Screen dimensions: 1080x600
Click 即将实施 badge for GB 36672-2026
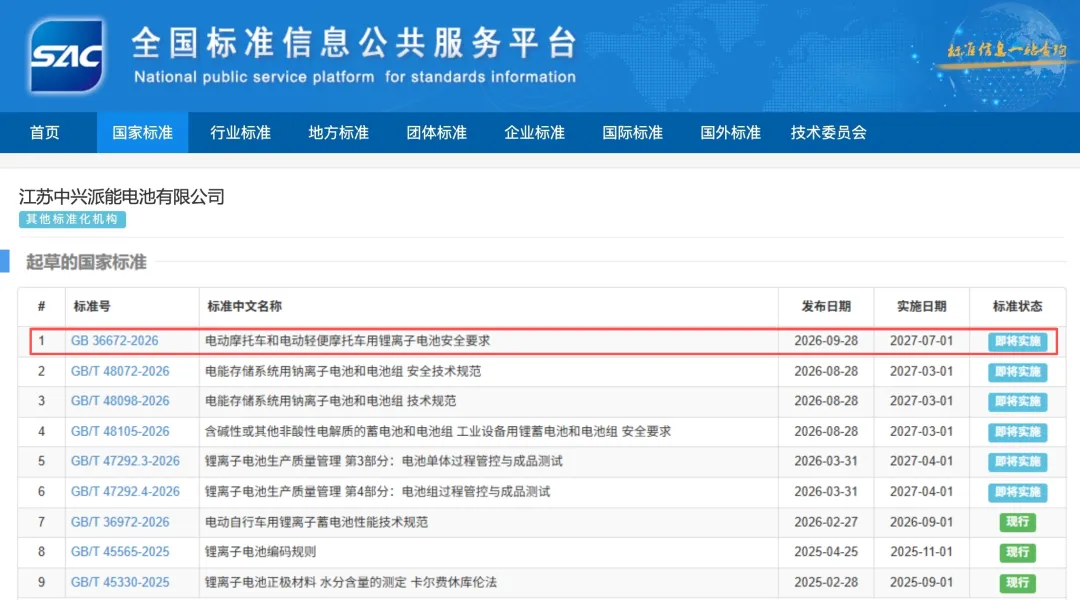1017,341
